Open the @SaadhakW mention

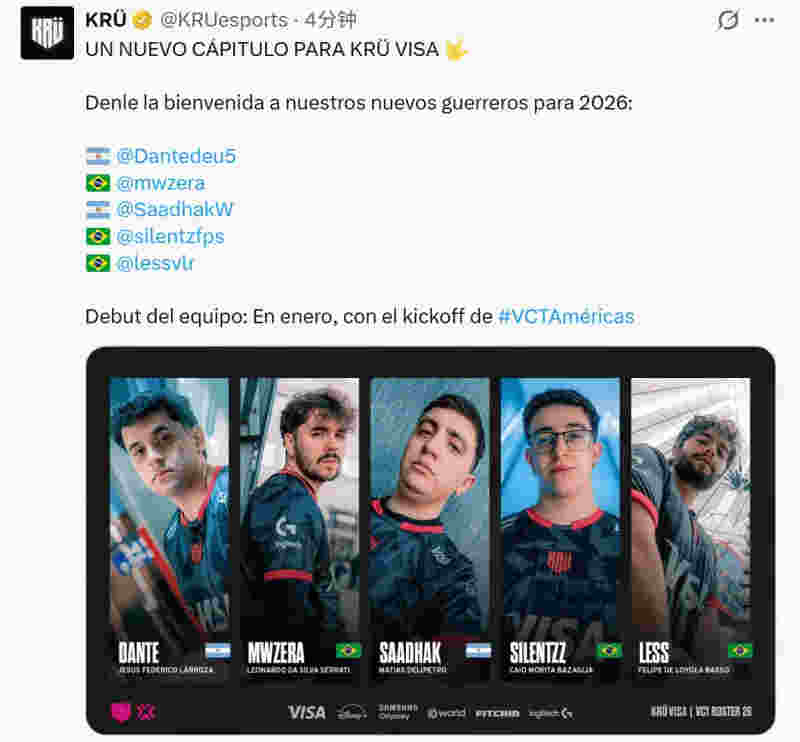175,210
